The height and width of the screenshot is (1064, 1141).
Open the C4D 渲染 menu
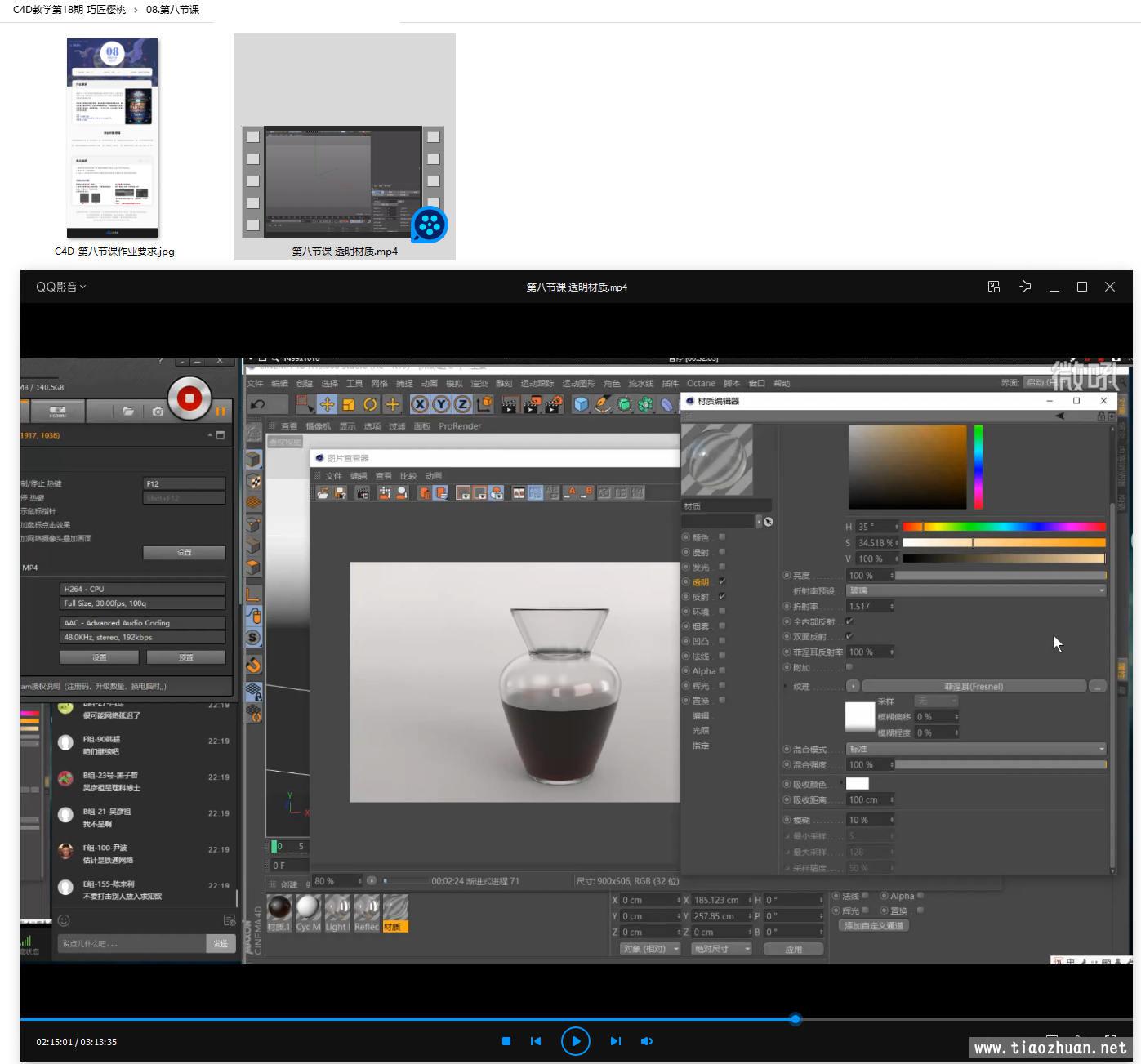point(479,383)
